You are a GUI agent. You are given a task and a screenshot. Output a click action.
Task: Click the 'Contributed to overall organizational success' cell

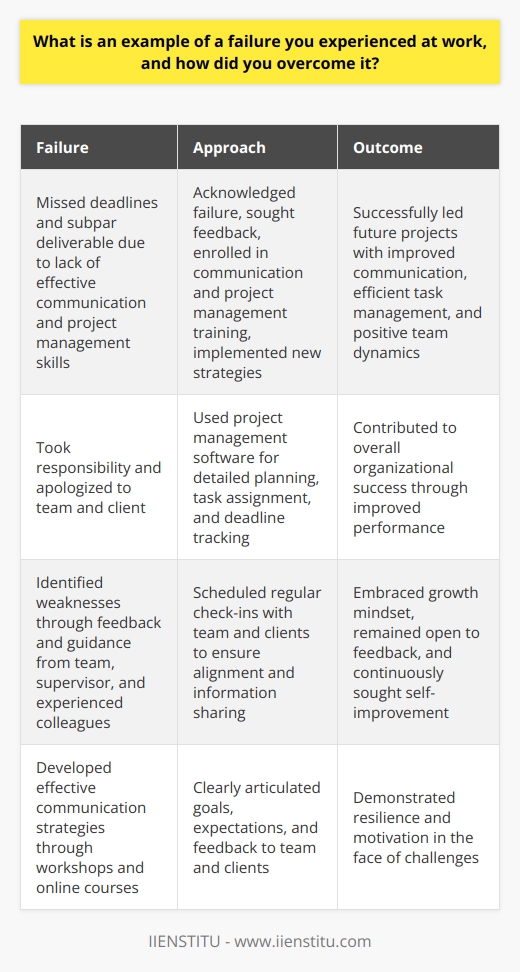[x=418, y=477]
